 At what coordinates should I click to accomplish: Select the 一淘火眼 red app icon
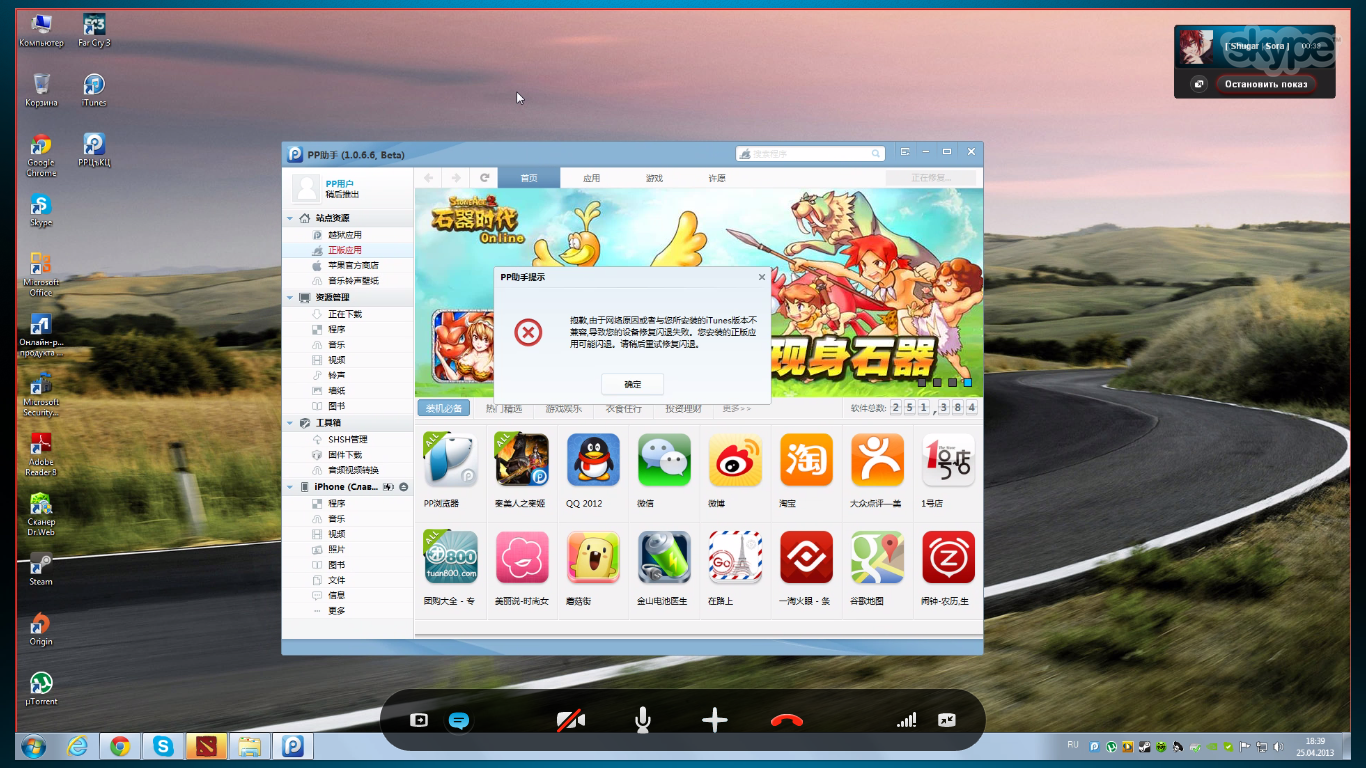[x=806, y=556]
